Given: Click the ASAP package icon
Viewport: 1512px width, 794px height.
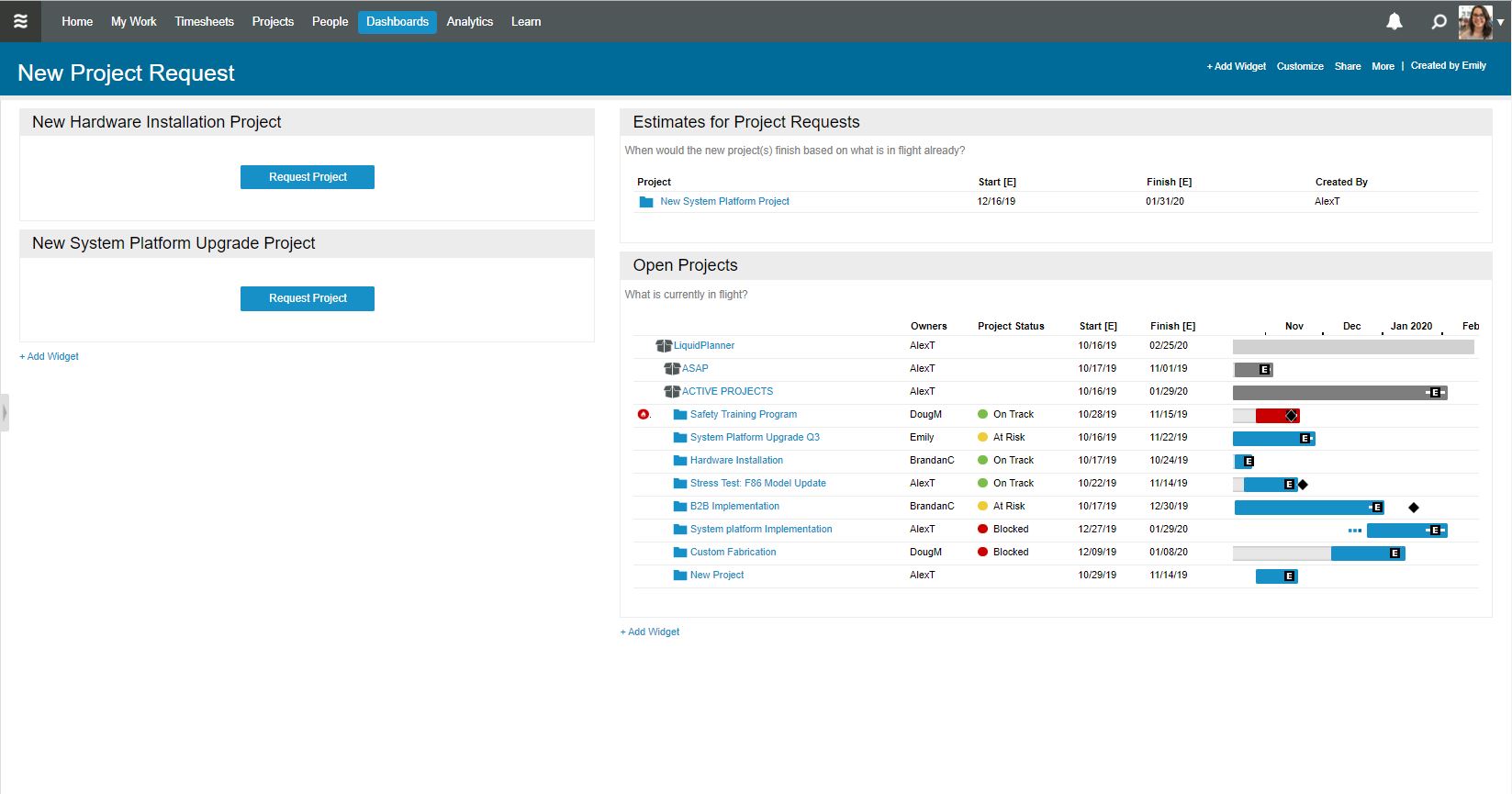Looking at the screenshot, I should coord(671,369).
